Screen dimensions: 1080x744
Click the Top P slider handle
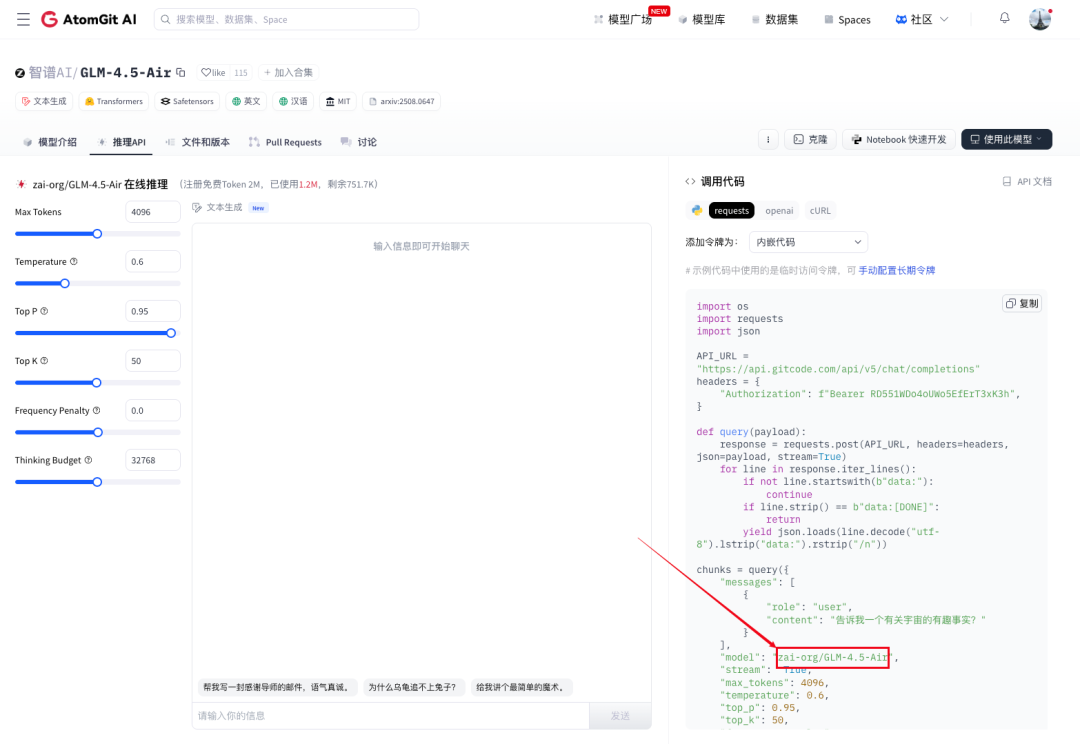(171, 333)
